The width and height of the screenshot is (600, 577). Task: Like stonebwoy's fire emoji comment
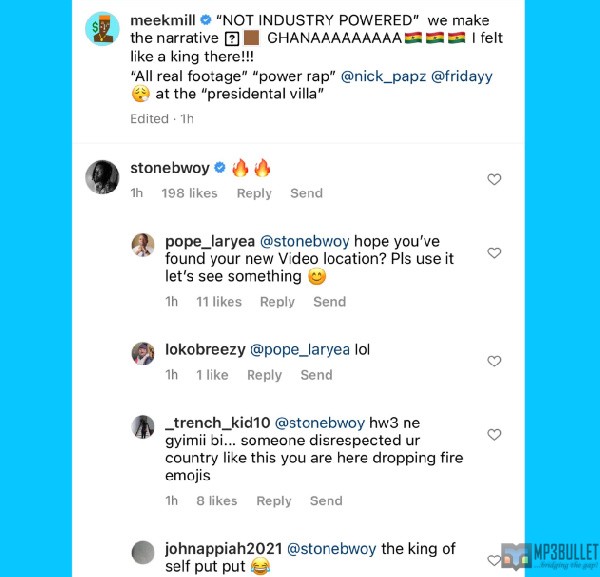point(494,179)
